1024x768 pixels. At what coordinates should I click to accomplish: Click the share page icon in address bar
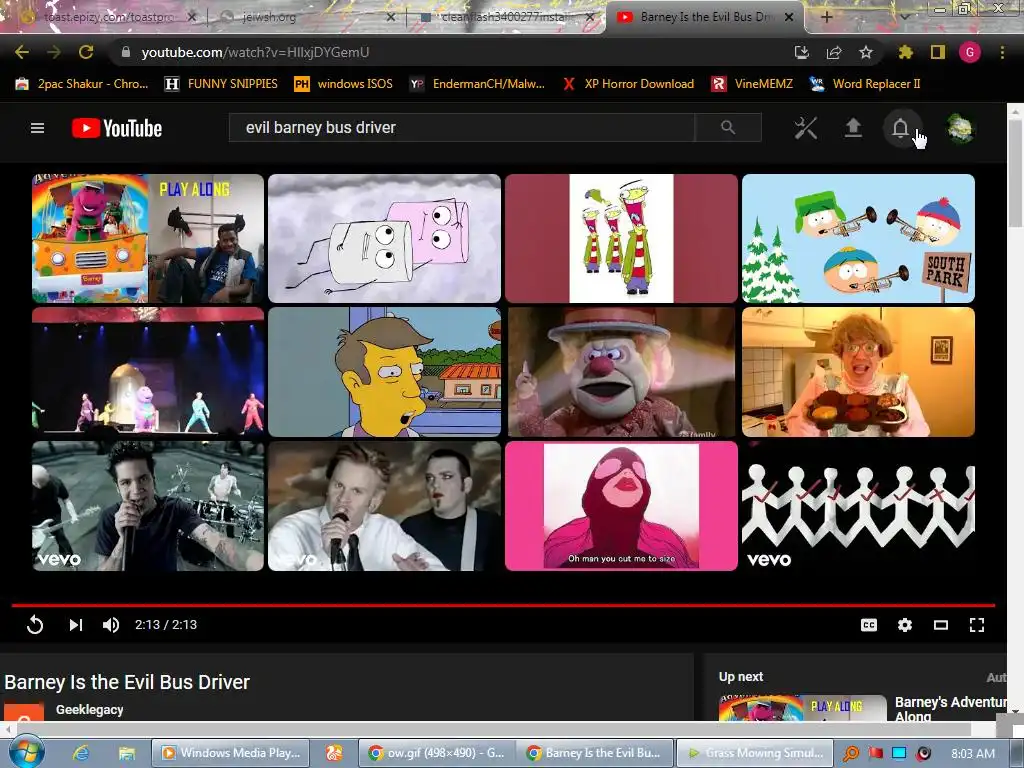pos(834,52)
